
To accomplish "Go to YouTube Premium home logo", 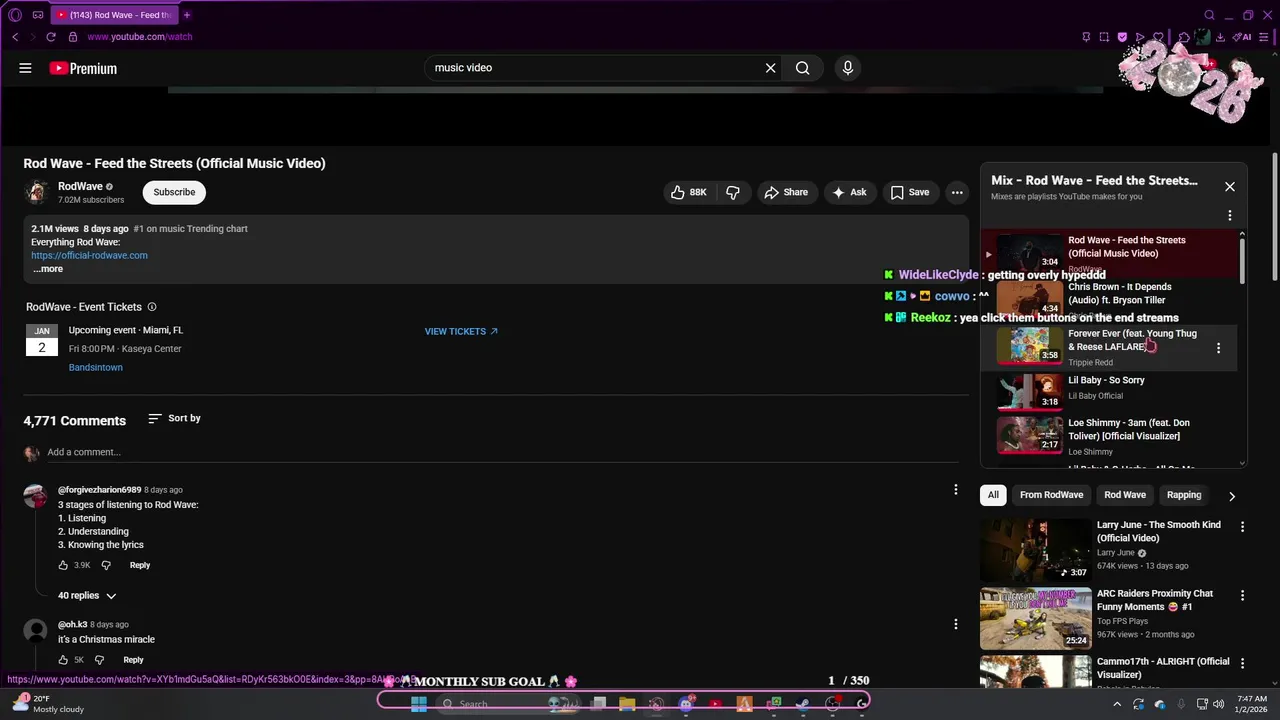I will click(x=83, y=68).
